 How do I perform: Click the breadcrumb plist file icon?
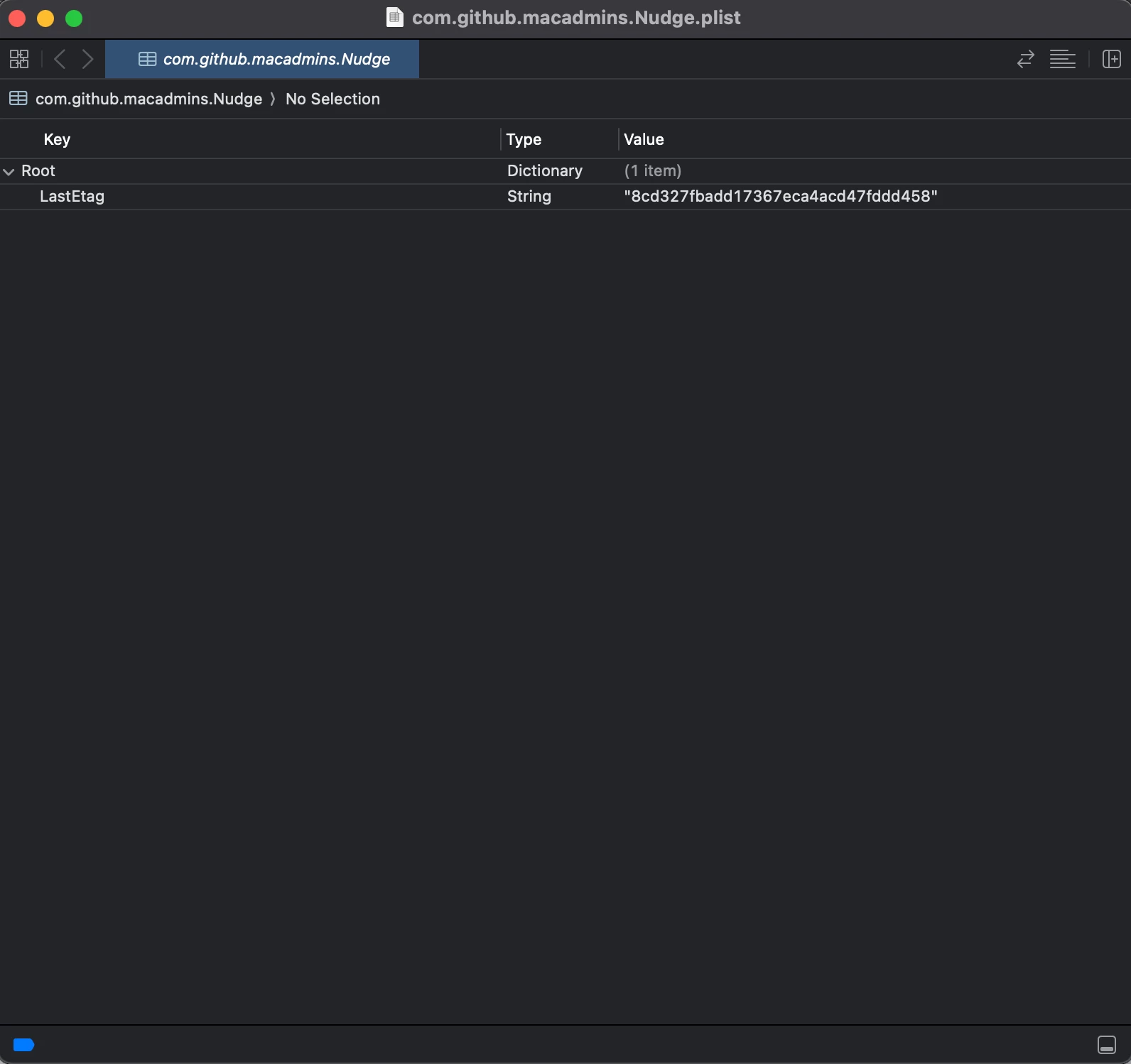pyautogui.click(x=18, y=98)
